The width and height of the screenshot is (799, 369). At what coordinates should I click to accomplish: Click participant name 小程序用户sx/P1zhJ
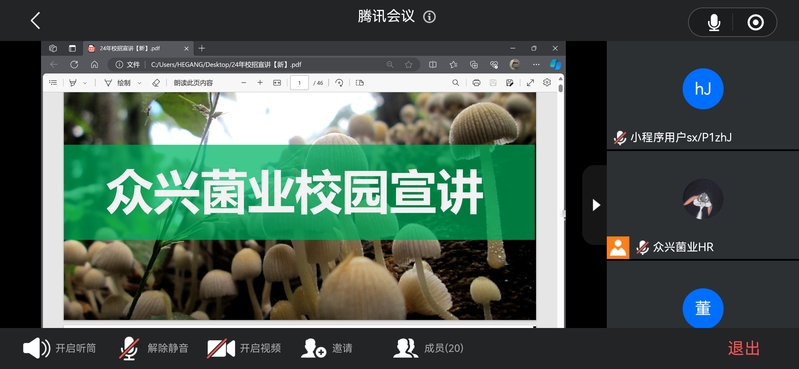[681, 137]
